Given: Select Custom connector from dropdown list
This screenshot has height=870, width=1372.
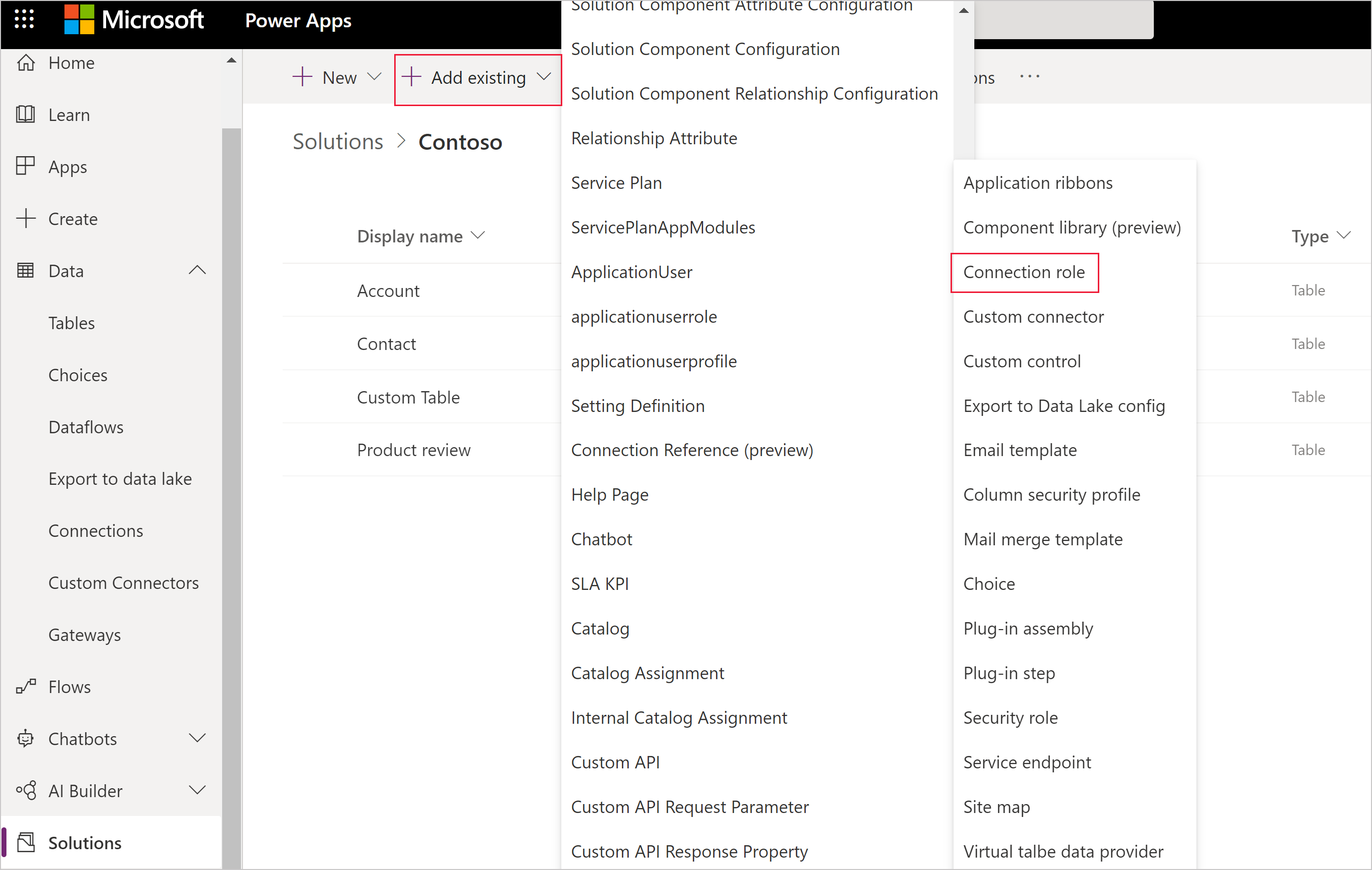Looking at the screenshot, I should pyautogui.click(x=1034, y=316).
